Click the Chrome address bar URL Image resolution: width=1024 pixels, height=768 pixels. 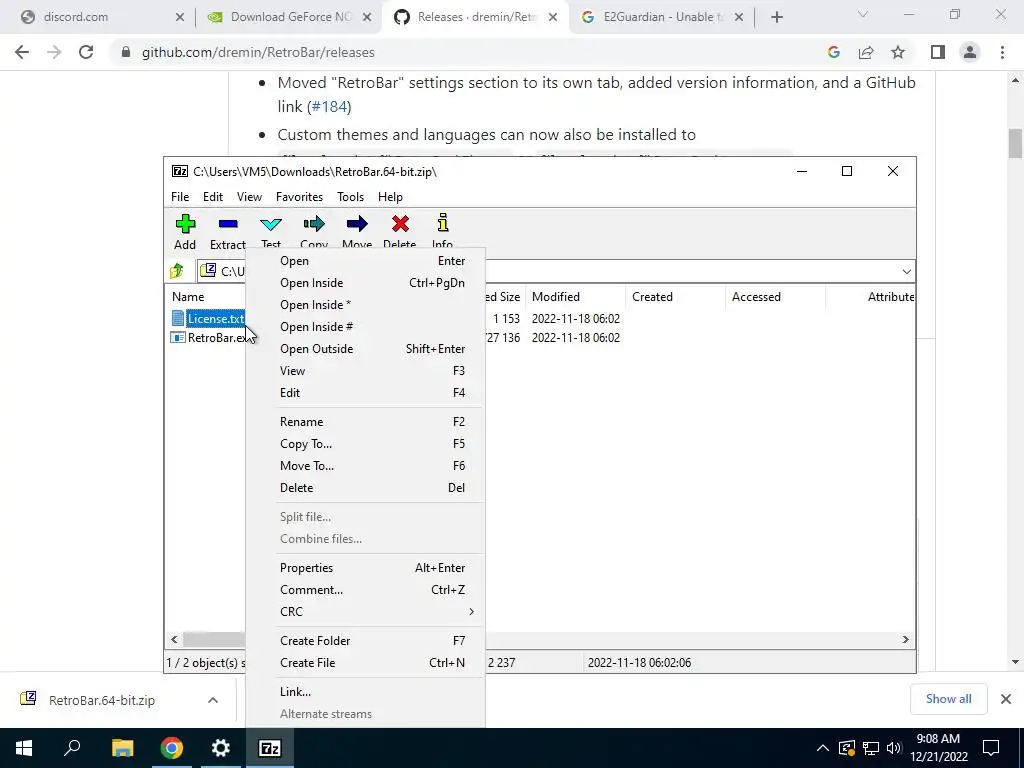[258, 52]
